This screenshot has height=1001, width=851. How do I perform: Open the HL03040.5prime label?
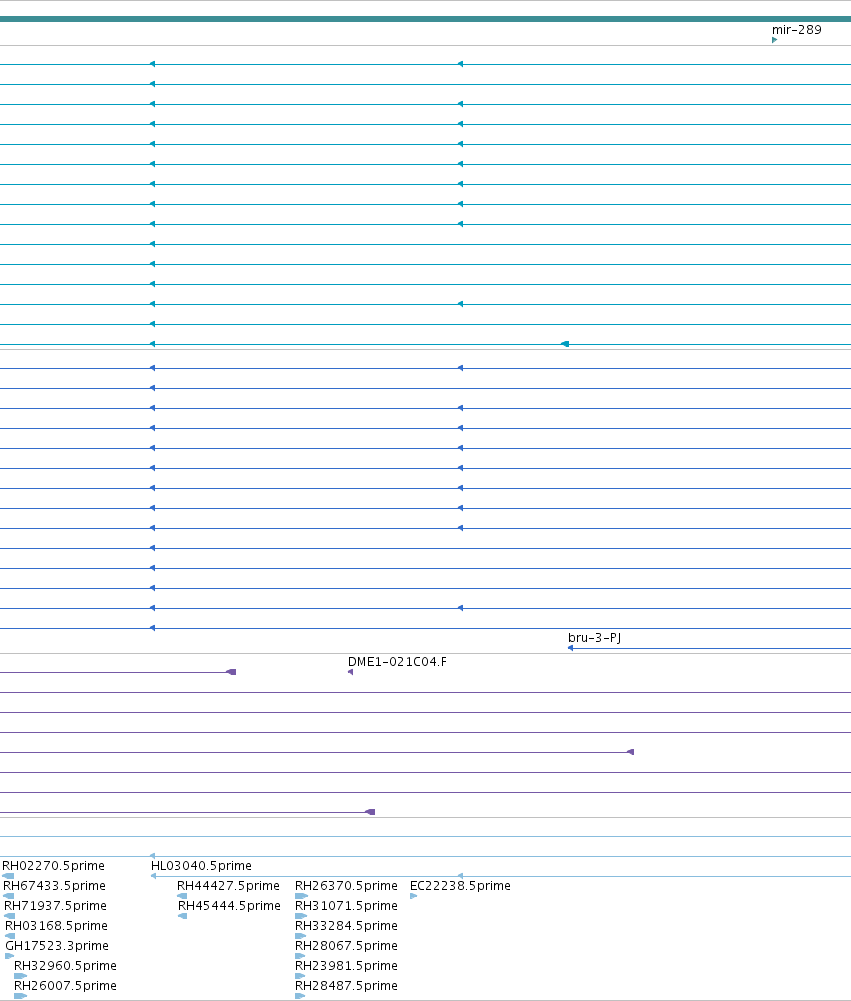point(201,866)
